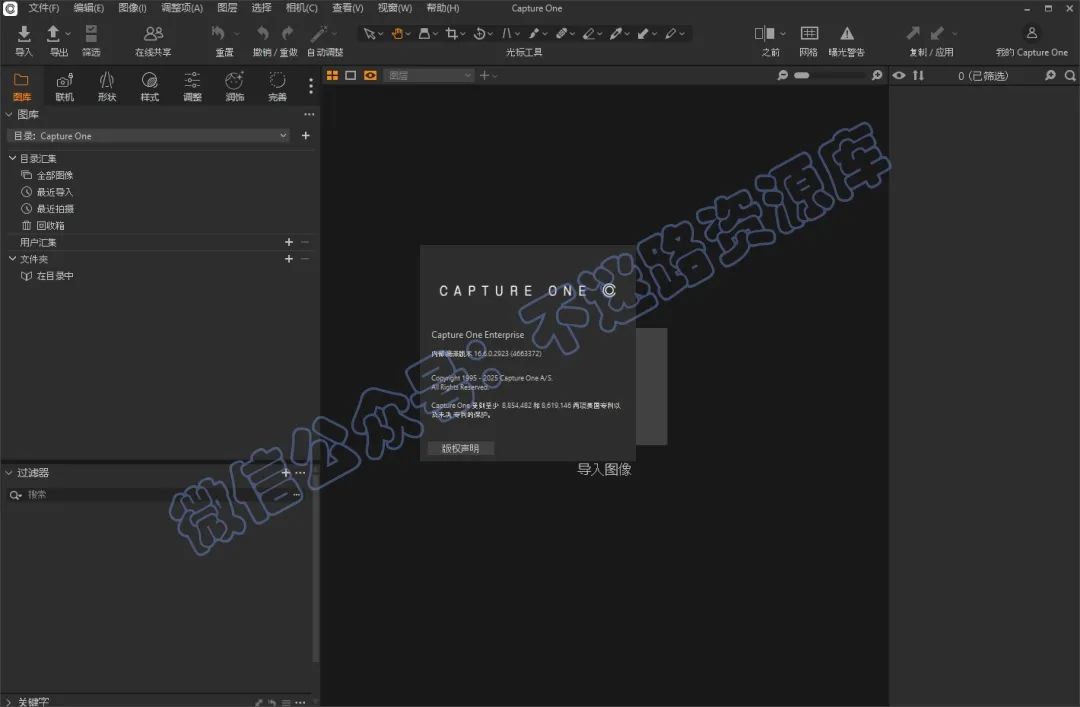
Task: Toggle the orange proof eye viewer mode
Action: tap(370, 75)
